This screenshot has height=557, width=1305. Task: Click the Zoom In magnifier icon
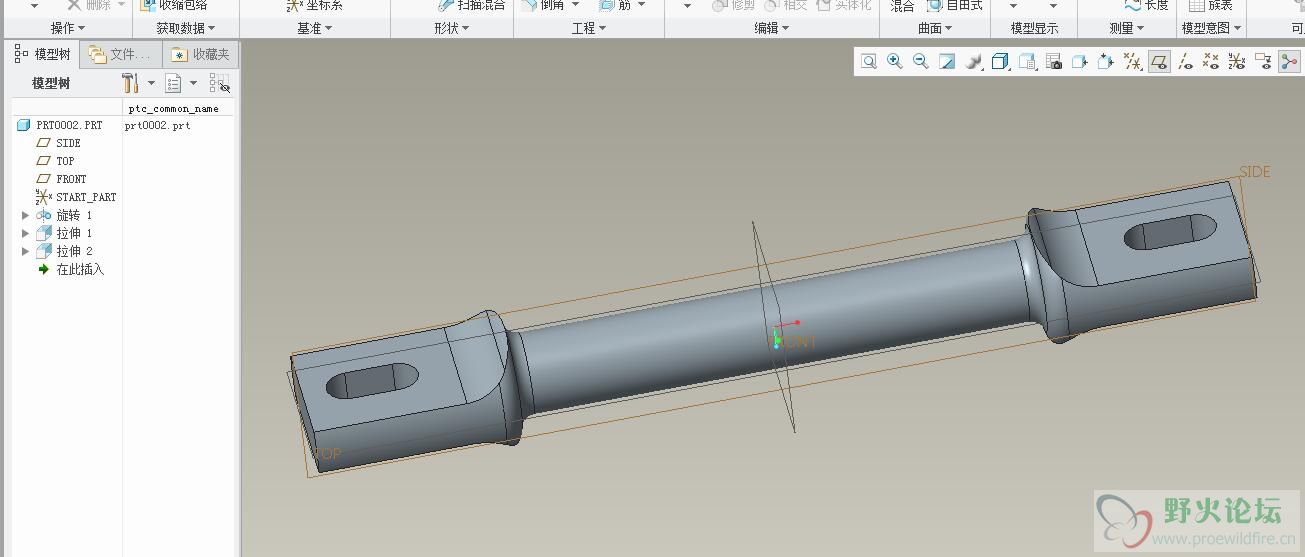point(895,62)
